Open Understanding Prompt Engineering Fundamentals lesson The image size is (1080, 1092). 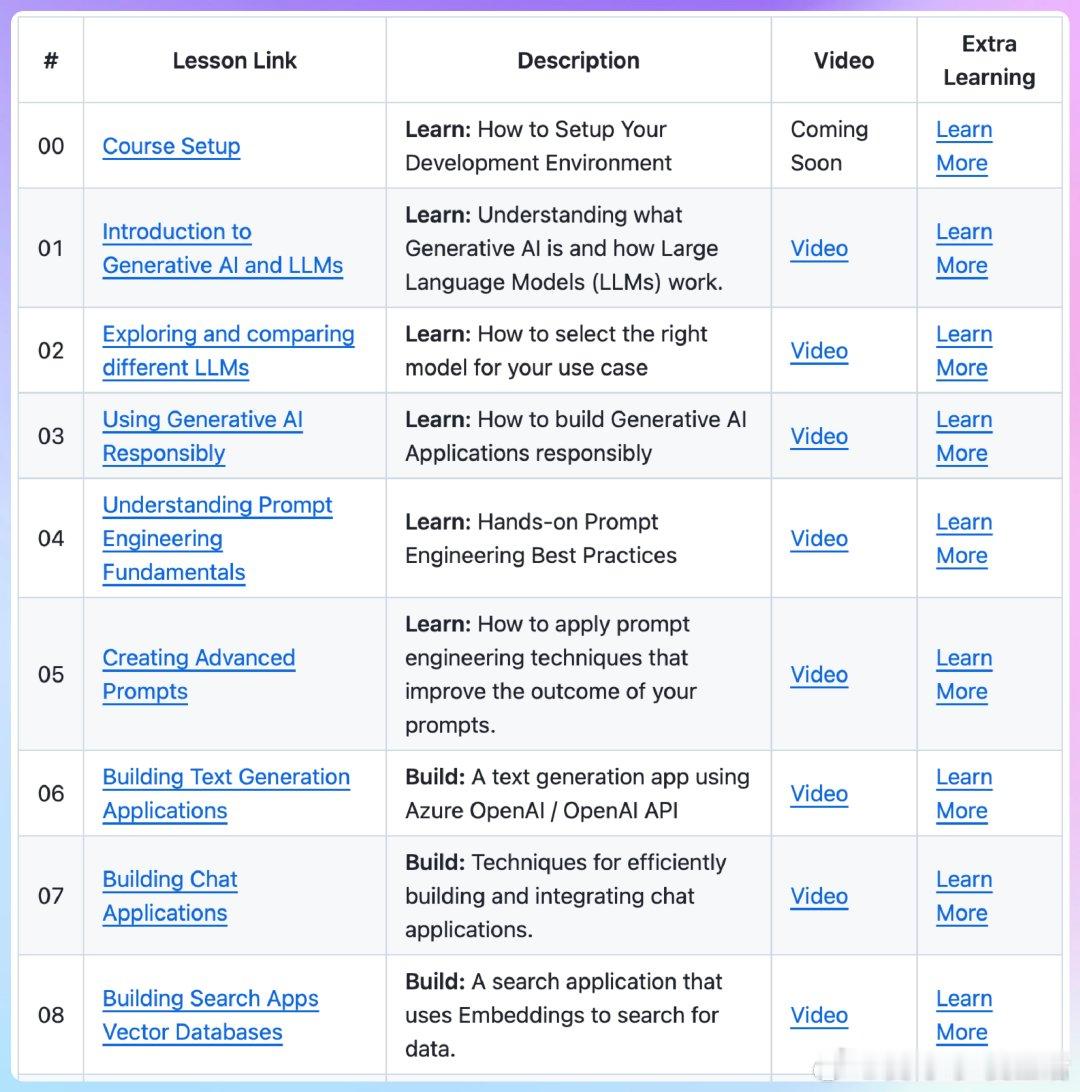(217, 538)
